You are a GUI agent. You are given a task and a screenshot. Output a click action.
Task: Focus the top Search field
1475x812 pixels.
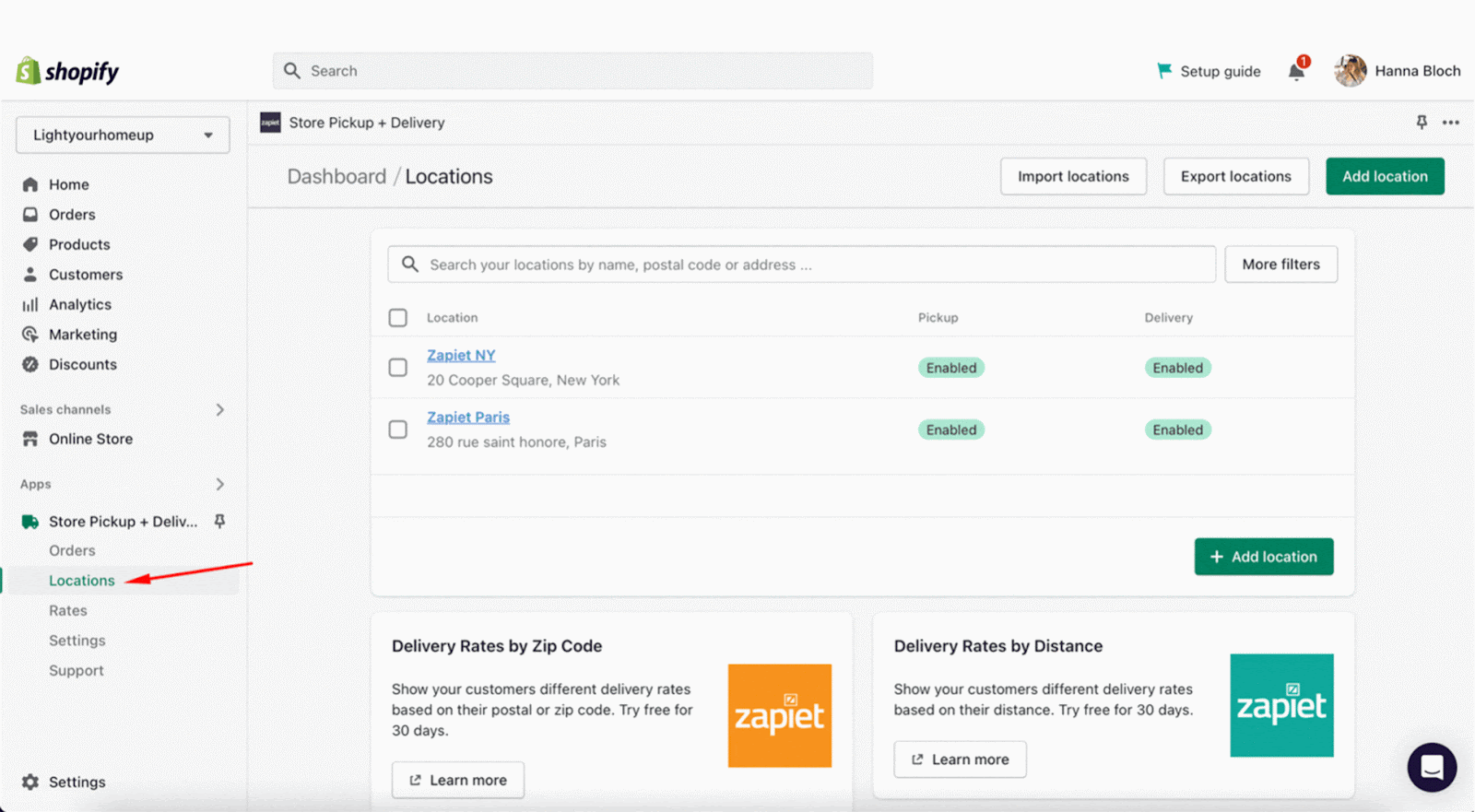(x=572, y=71)
